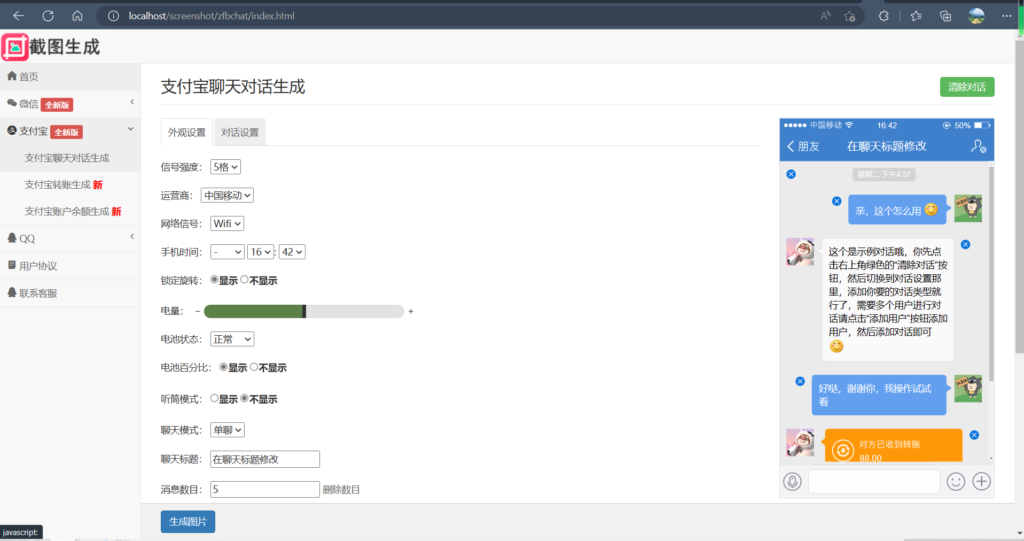
Task: Open contact profile icon in chat header
Action: [x=978, y=146]
